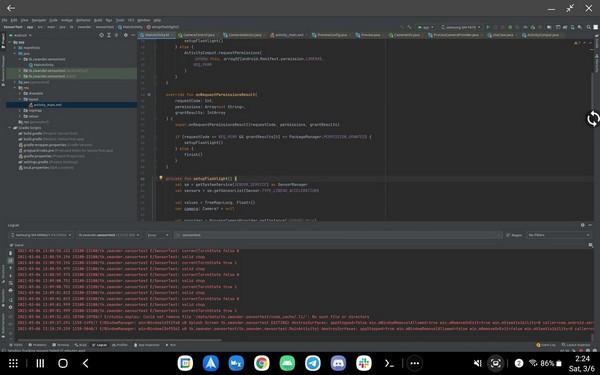Click Android back navigation chevron
The height and width of the screenshot is (375, 600).
[86, 363]
